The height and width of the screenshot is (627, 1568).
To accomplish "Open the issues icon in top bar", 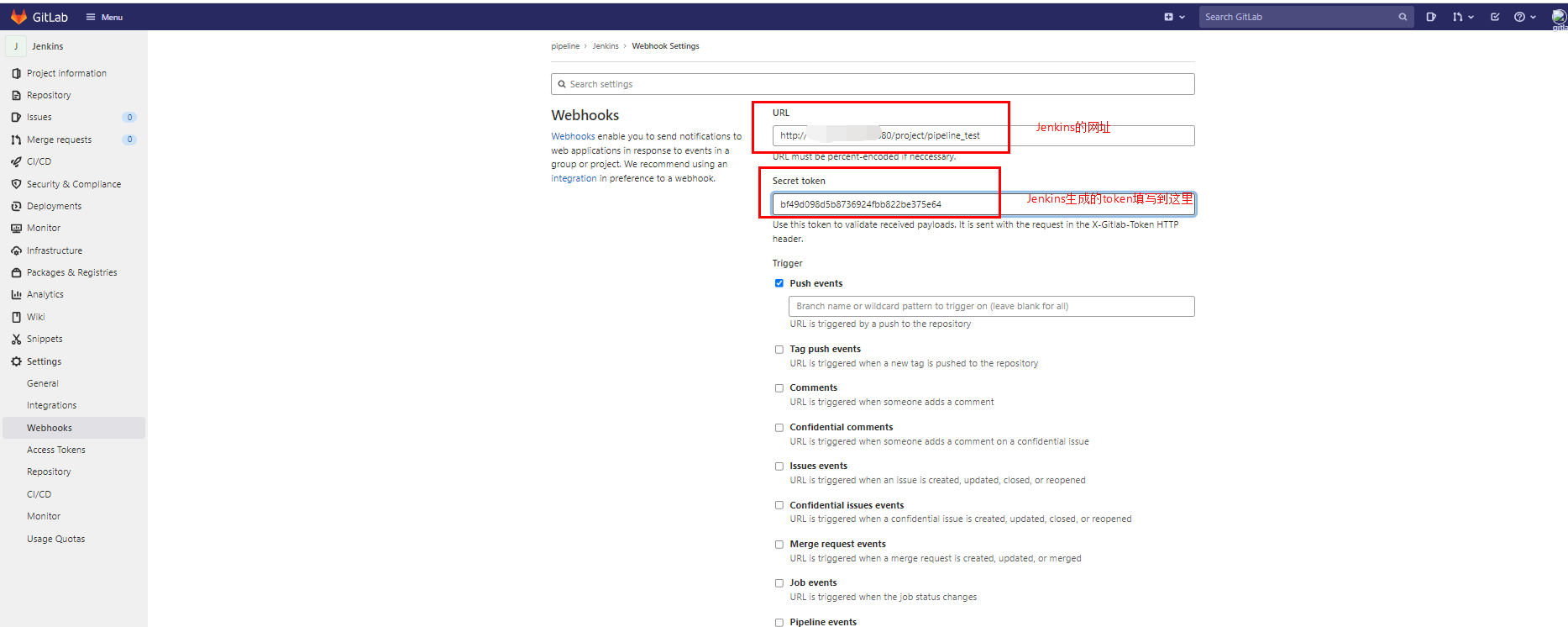I will (1431, 17).
